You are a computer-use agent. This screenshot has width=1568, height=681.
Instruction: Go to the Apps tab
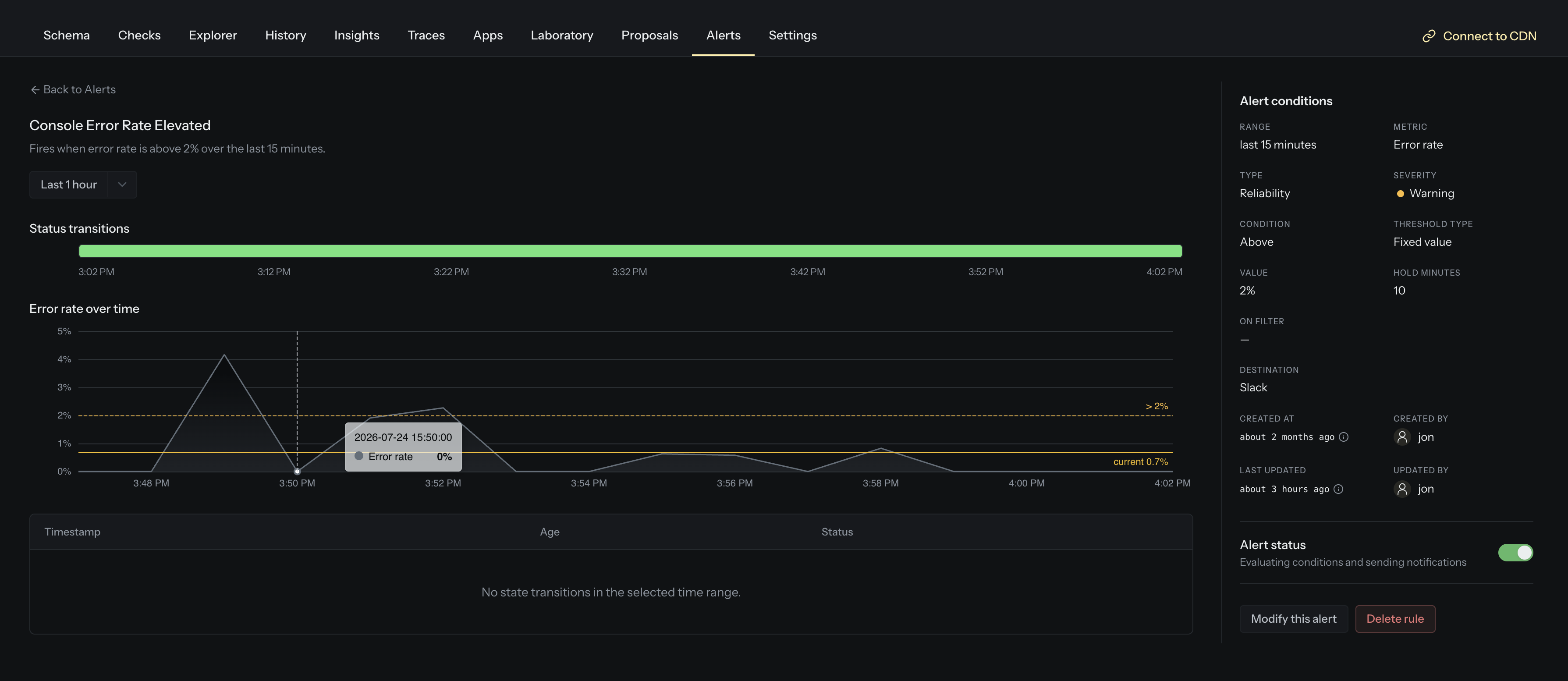(488, 35)
